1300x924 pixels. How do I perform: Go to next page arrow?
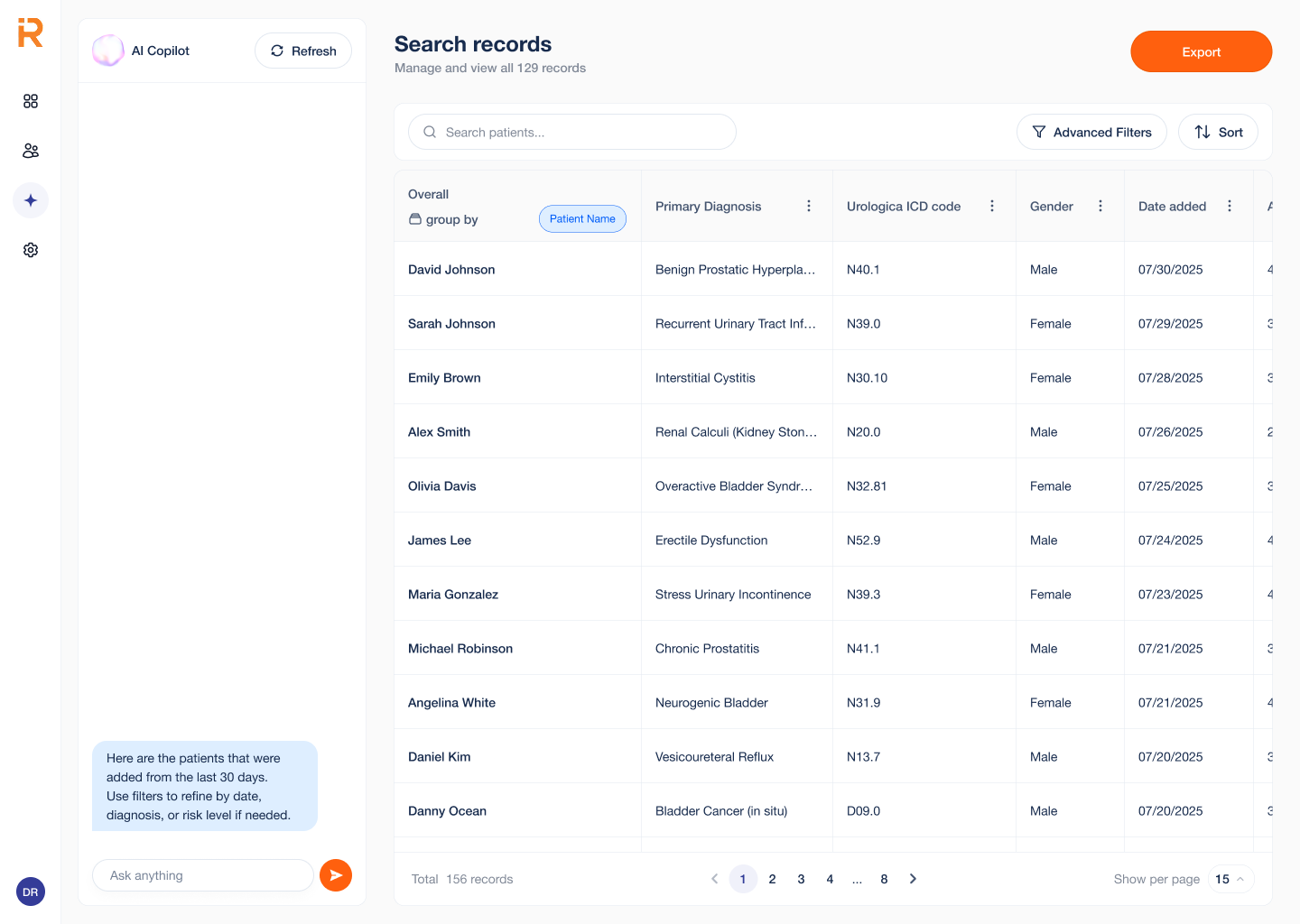(x=913, y=879)
